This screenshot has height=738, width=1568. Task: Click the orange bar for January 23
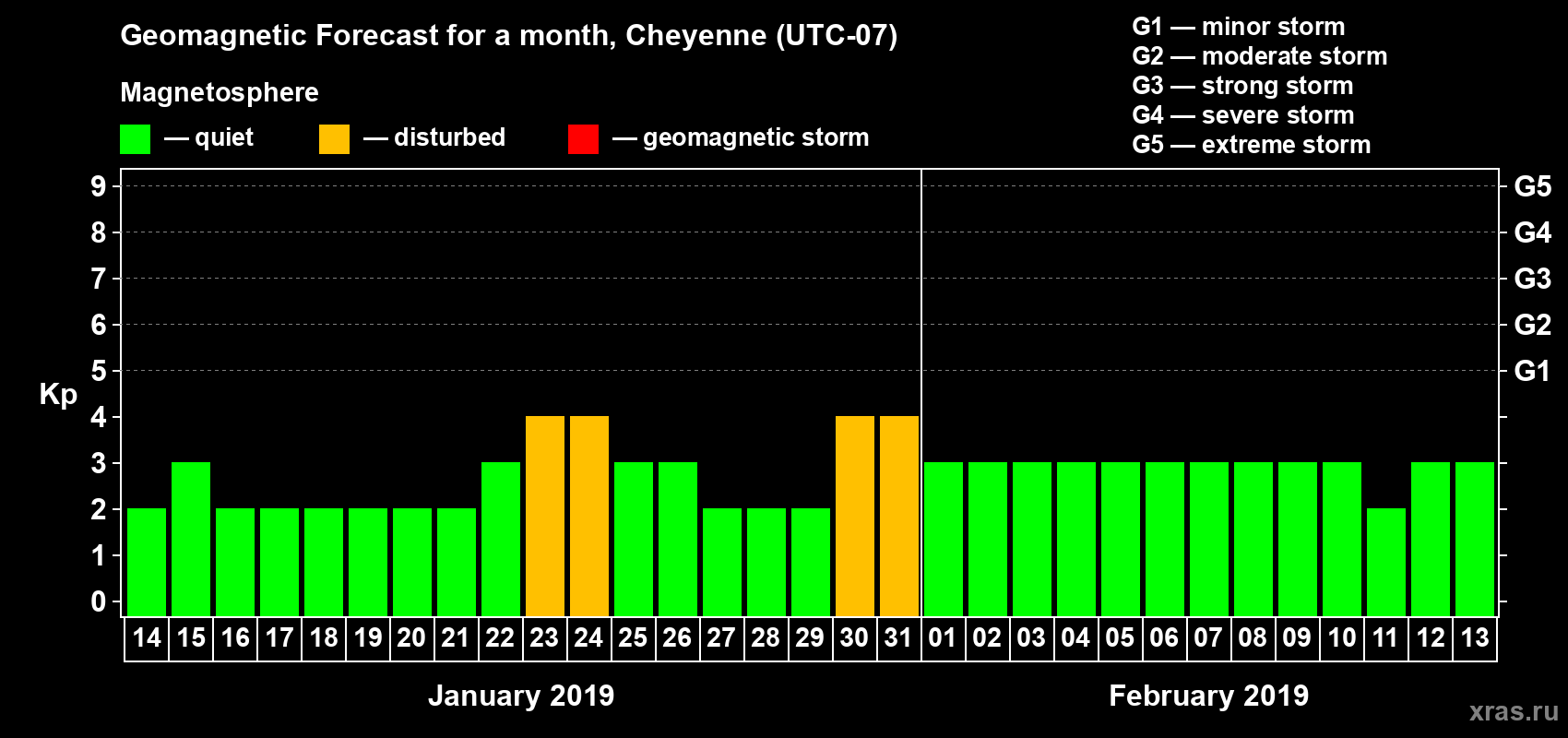click(545, 516)
